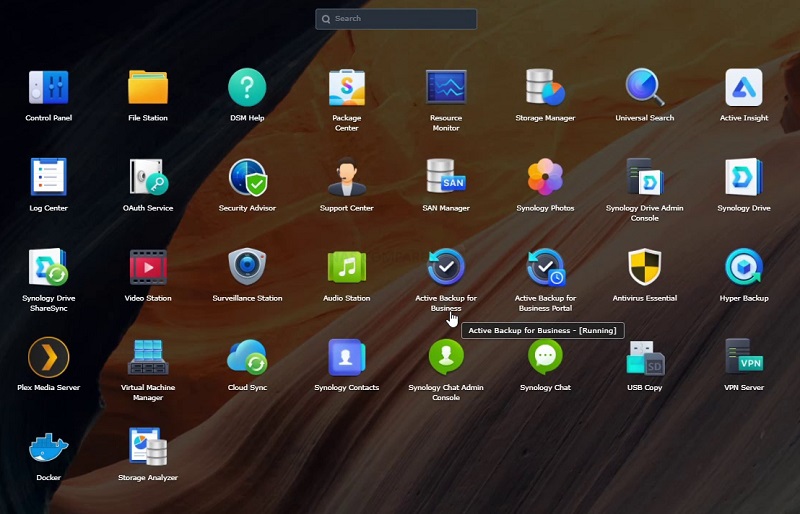Open Resource Monitor
The width and height of the screenshot is (800, 514).
(446, 88)
